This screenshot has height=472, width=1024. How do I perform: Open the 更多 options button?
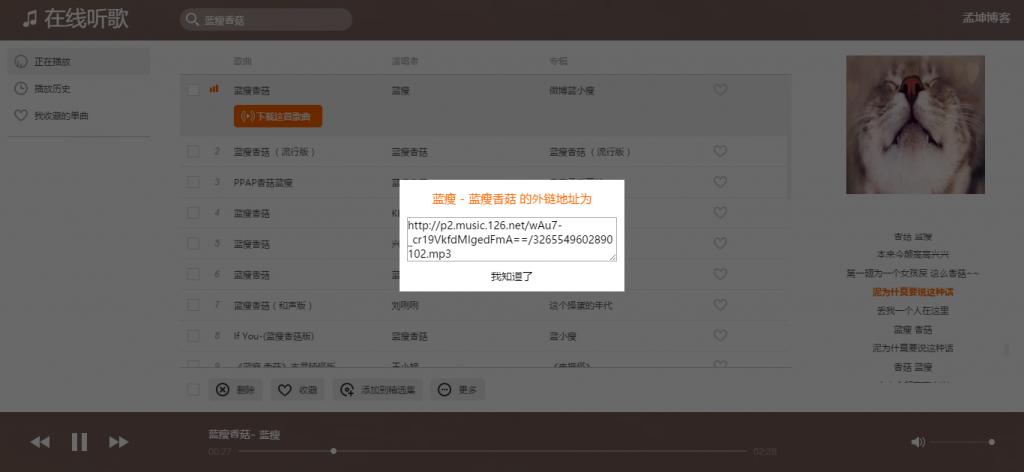tap(457, 390)
